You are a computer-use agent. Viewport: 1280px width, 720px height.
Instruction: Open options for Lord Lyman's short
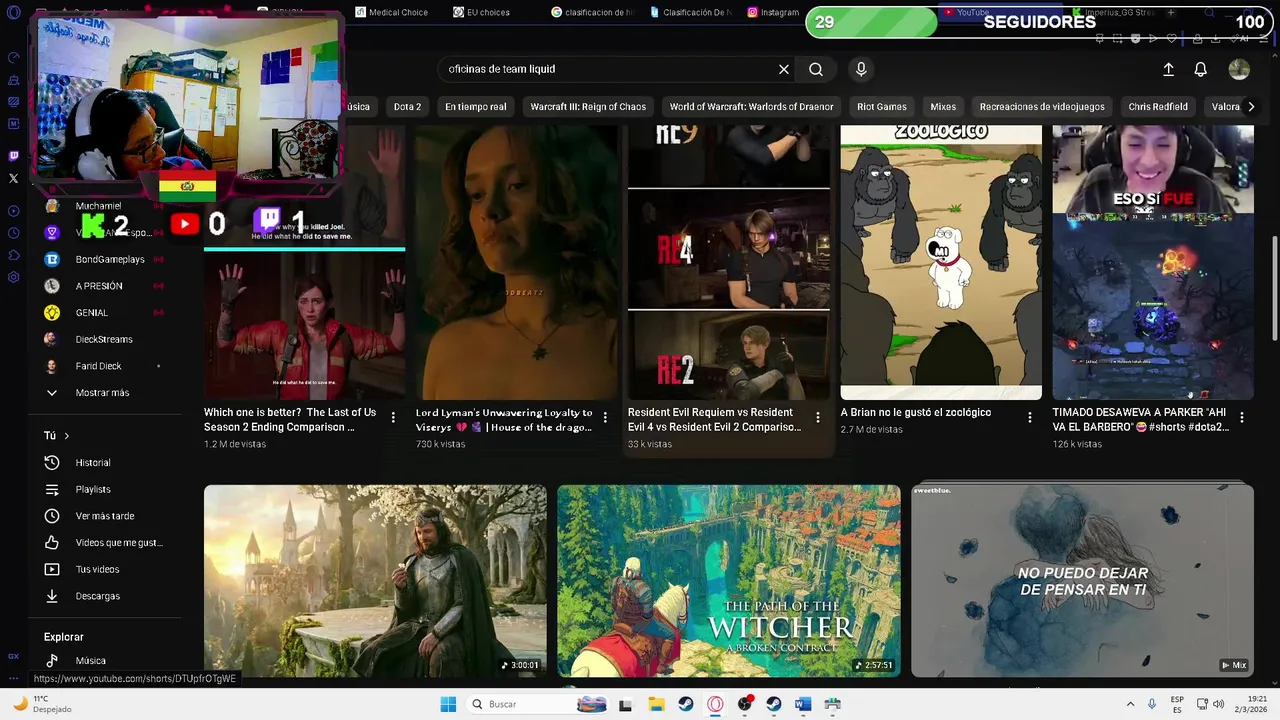click(605, 418)
